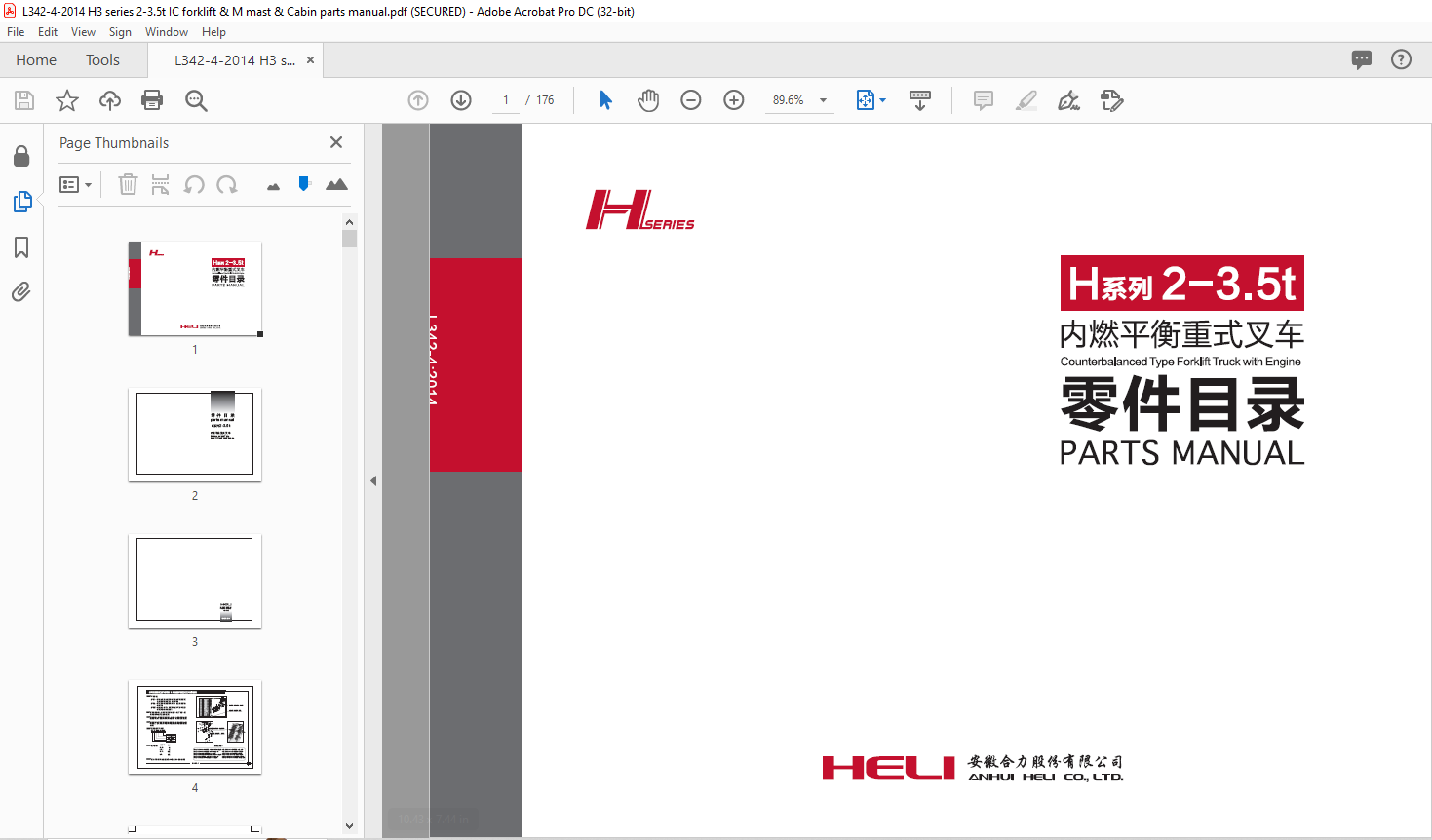Select the highlight text tool
This screenshot has height=840, width=1432.
point(1026,100)
